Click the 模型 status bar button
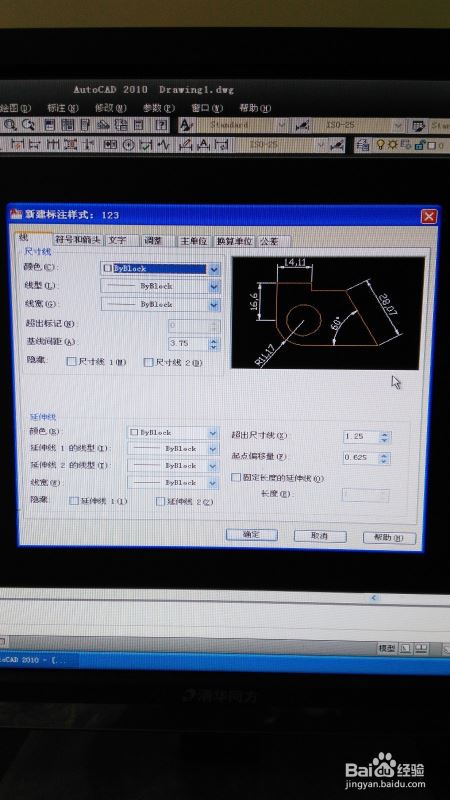450x800 pixels. pyautogui.click(x=387, y=648)
